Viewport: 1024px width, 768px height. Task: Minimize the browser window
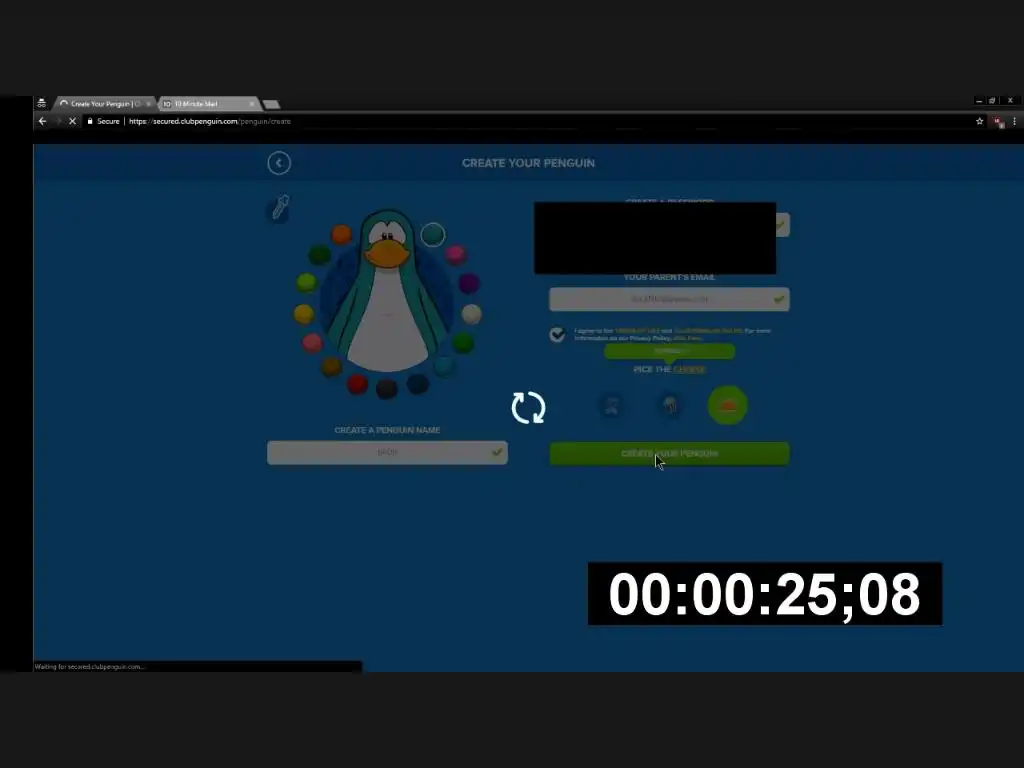[x=978, y=101]
